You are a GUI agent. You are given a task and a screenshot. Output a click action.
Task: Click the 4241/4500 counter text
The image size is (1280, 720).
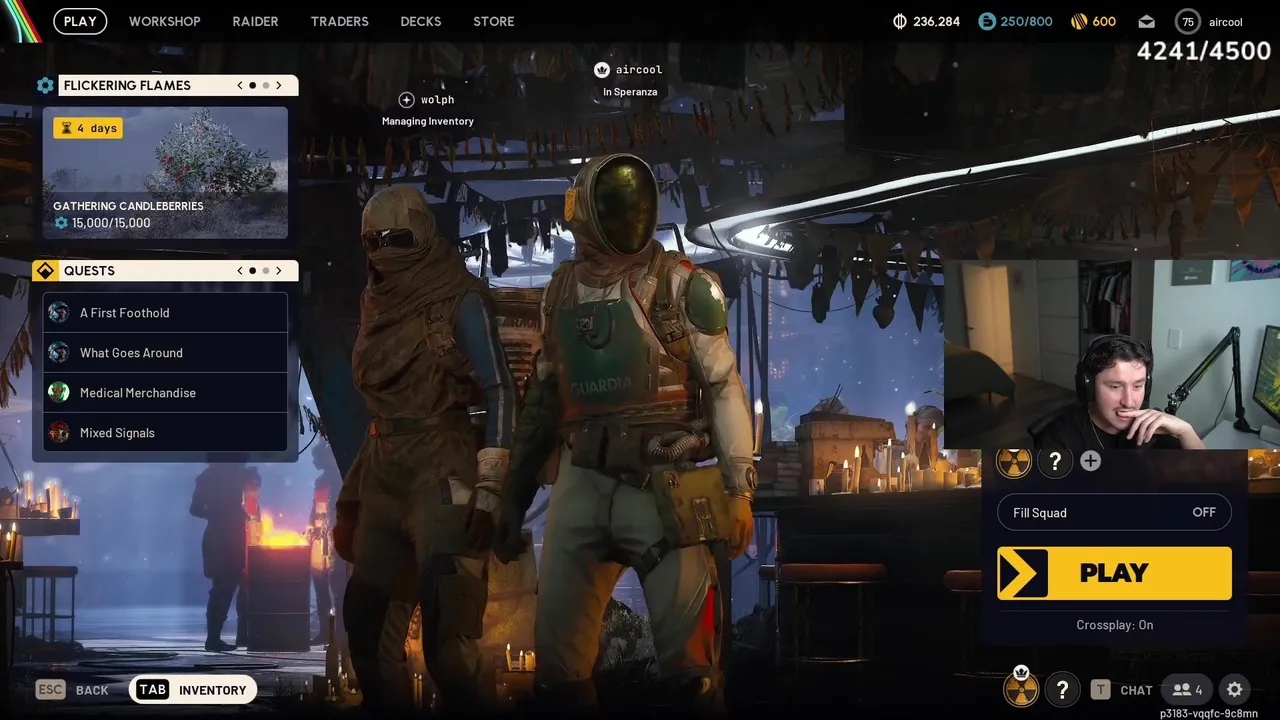[x=1204, y=51]
